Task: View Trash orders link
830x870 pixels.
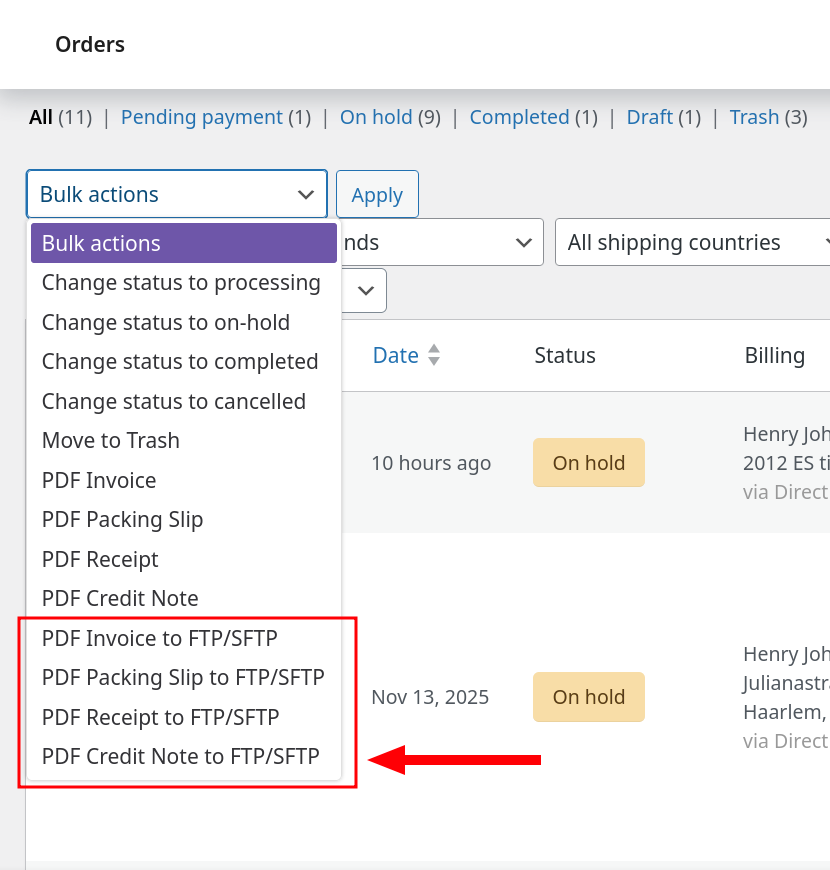Action: click(x=754, y=117)
